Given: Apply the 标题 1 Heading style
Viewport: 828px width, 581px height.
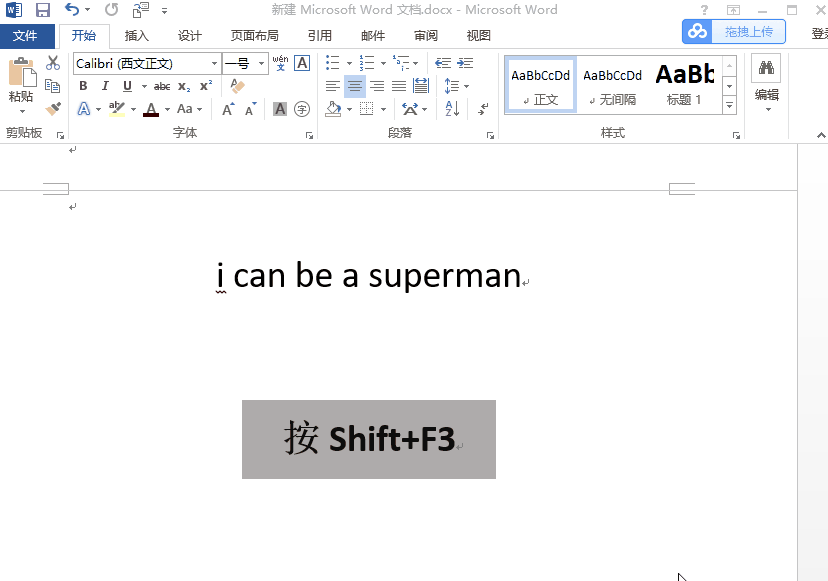Looking at the screenshot, I should tap(684, 85).
